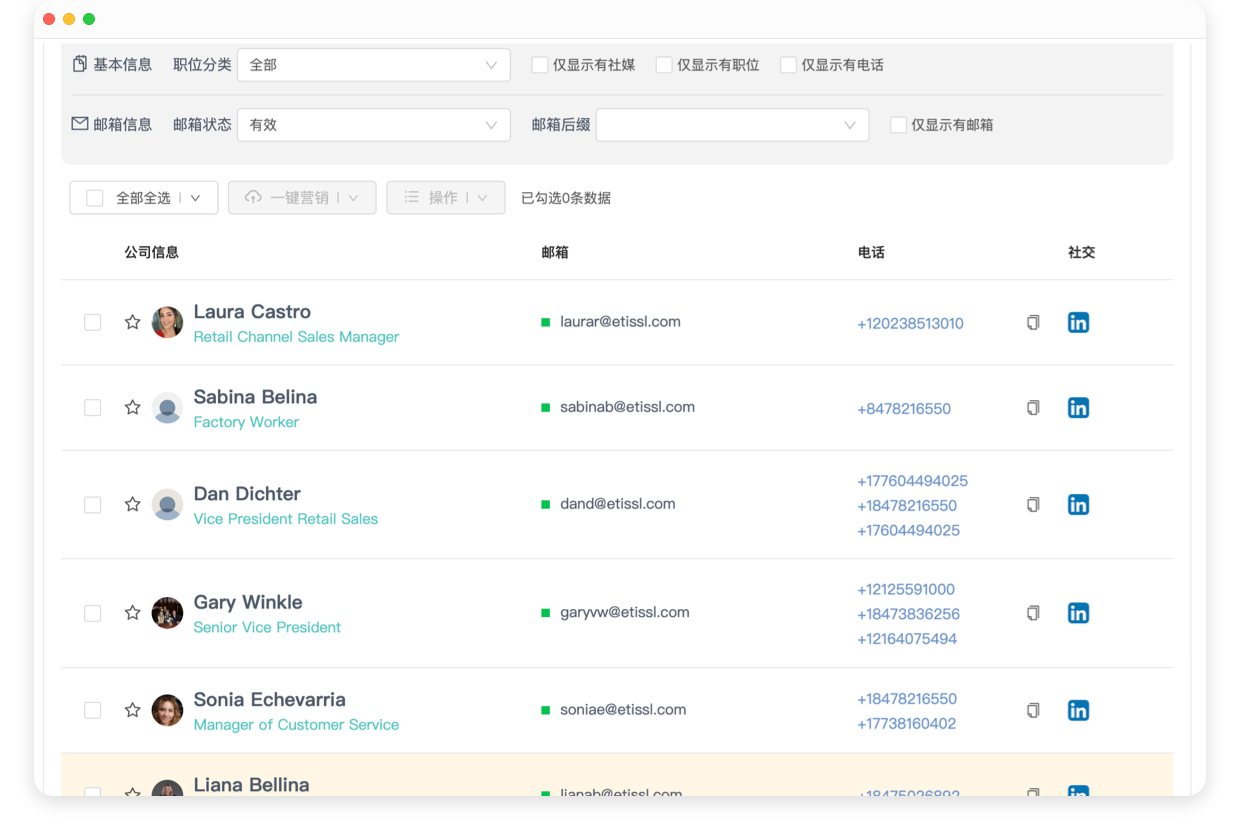Click the 基本信息 section icon
Viewport: 1240px width, 830px height.
(79, 63)
